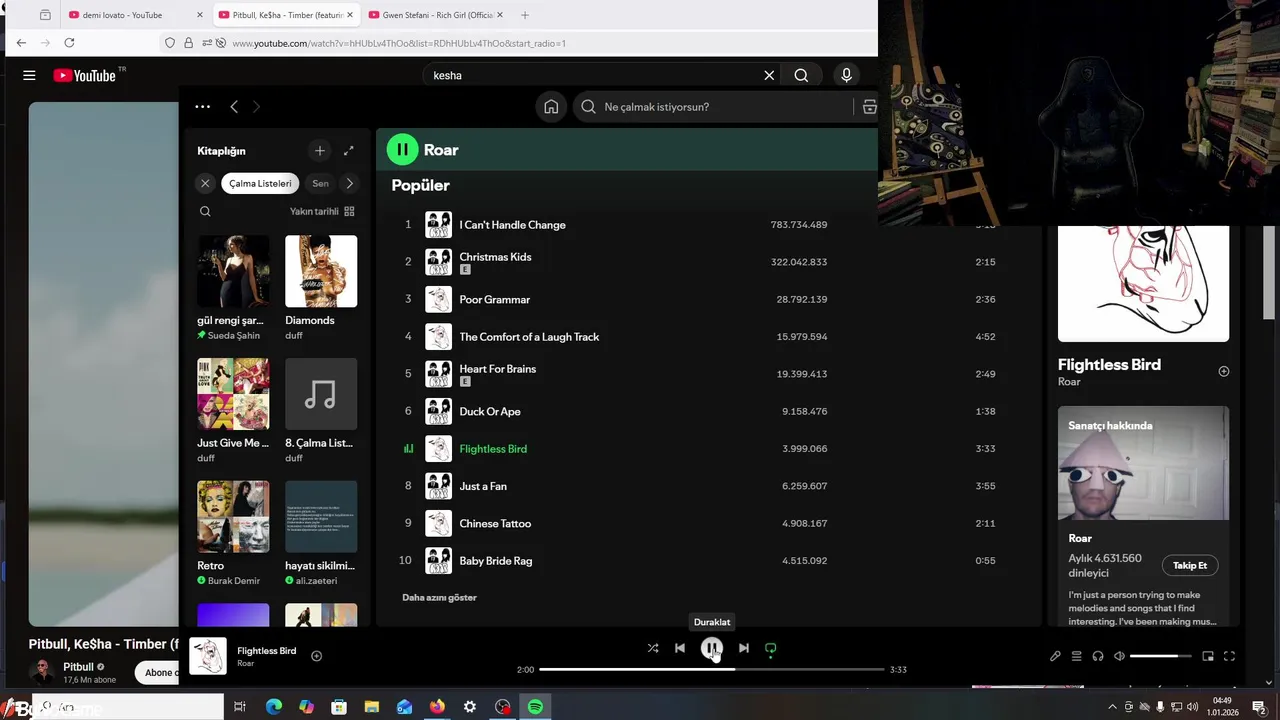This screenshot has width=1280, height=720.
Task: Select the 'Sen' filter chip
Action: (x=320, y=183)
